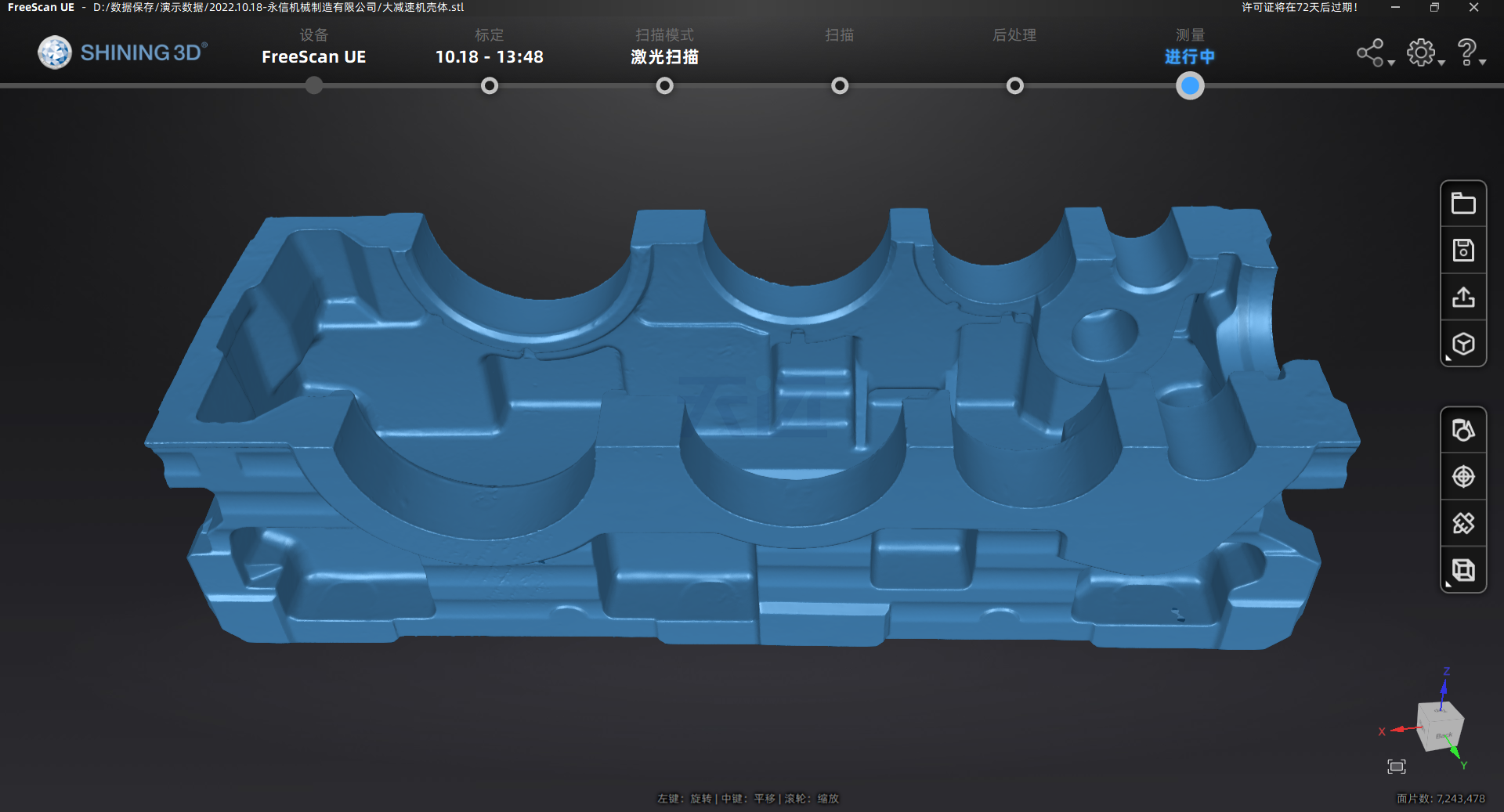Screen dimensions: 1504x812
Task: Select the create features shapes icon
Action: [1462, 430]
